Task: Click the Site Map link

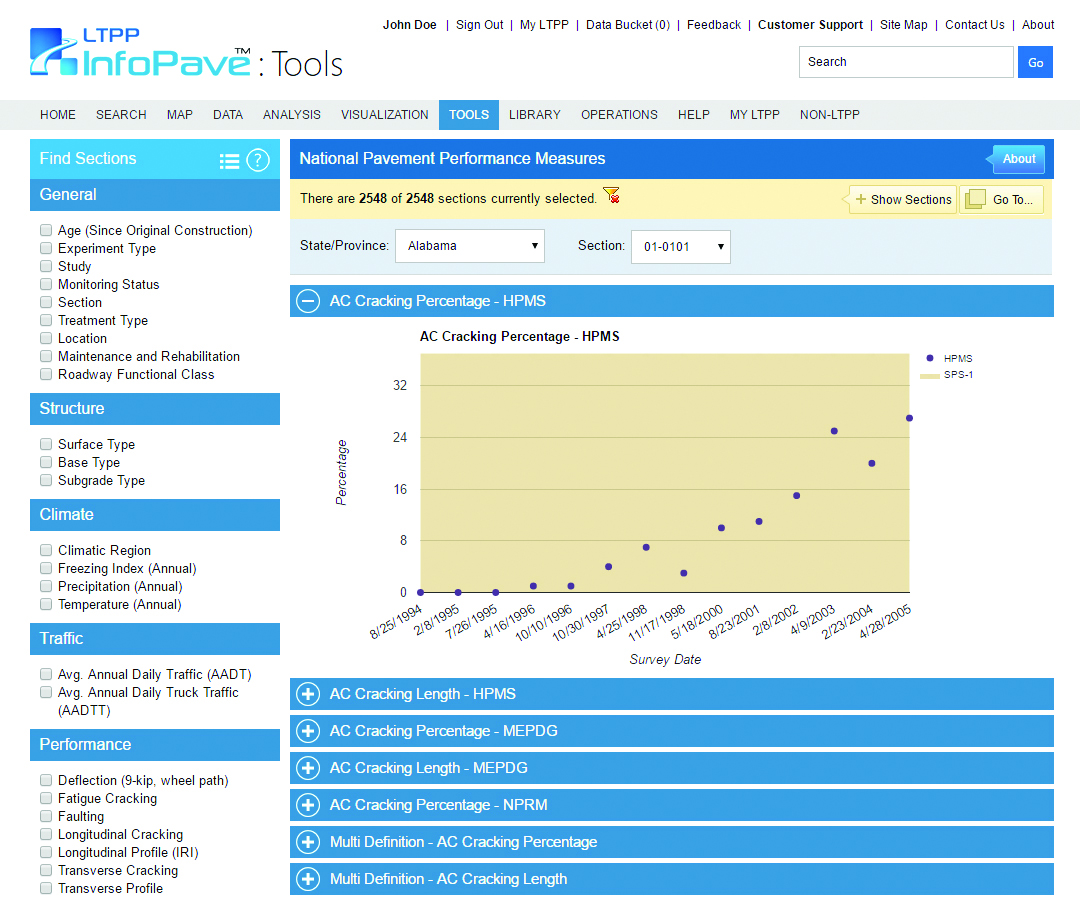Action: click(x=904, y=25)
